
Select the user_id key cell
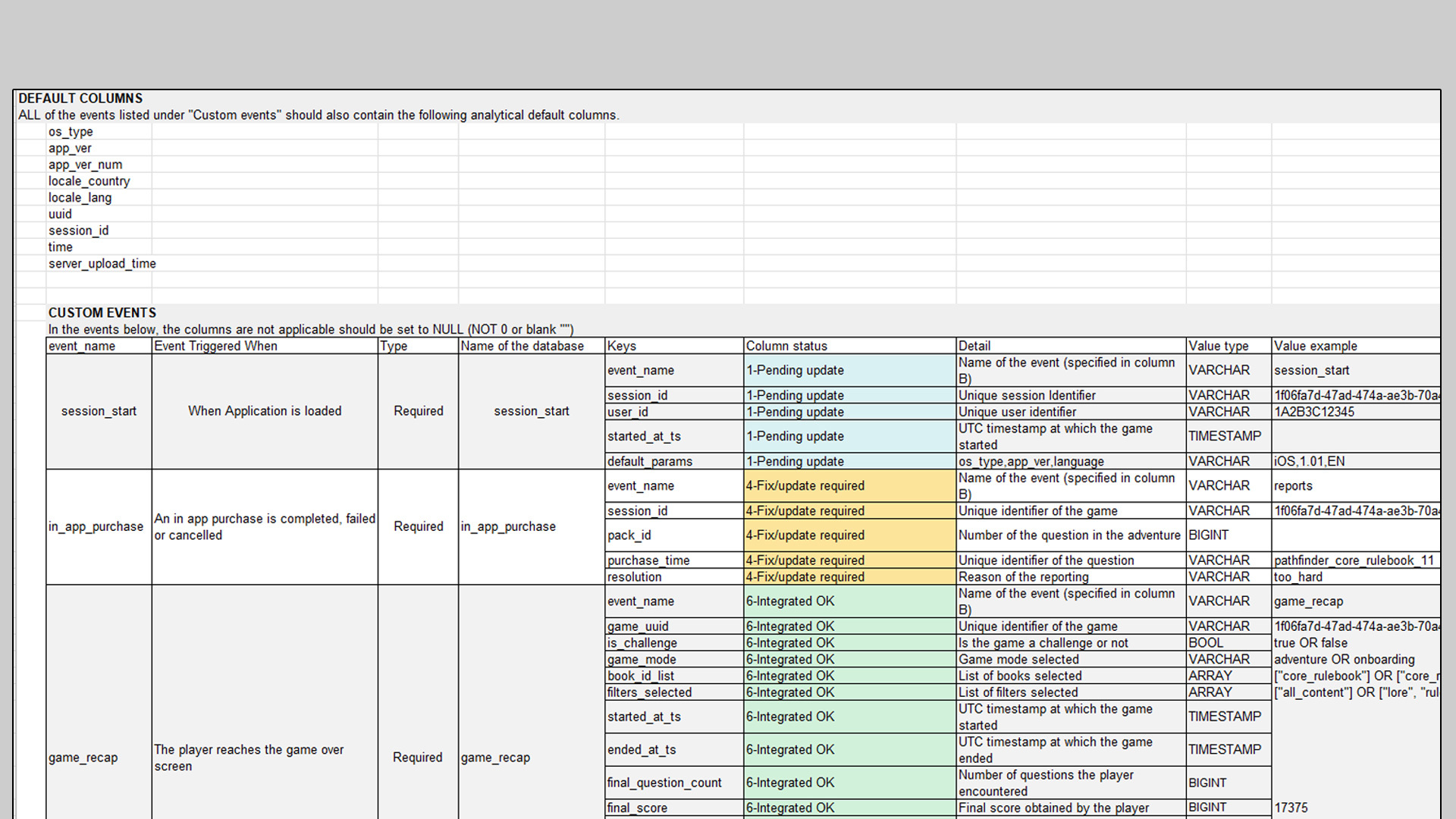click(674, 412)
